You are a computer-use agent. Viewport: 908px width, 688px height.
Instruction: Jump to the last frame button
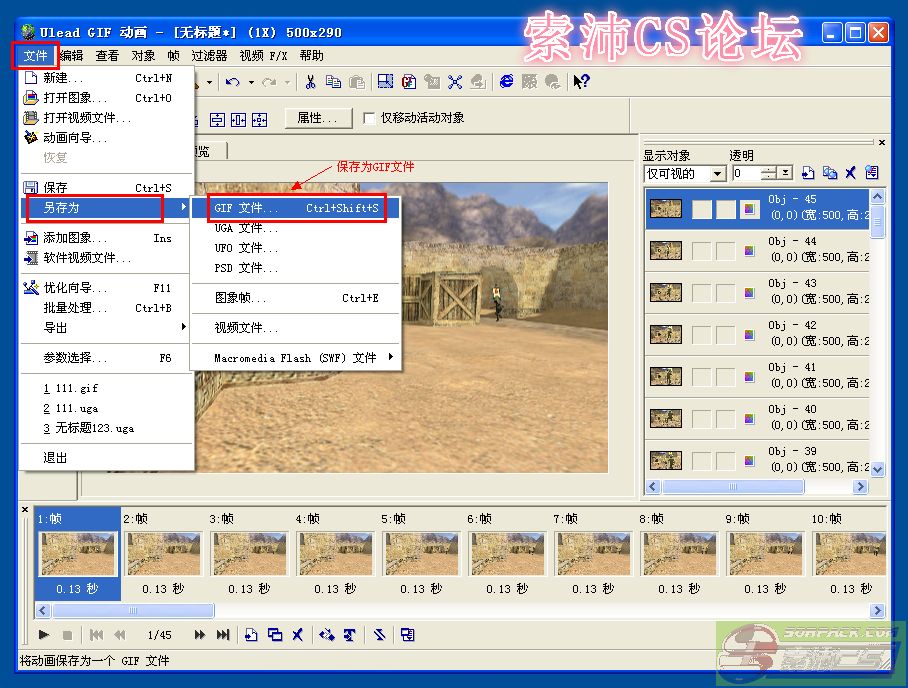pos(223,635)
